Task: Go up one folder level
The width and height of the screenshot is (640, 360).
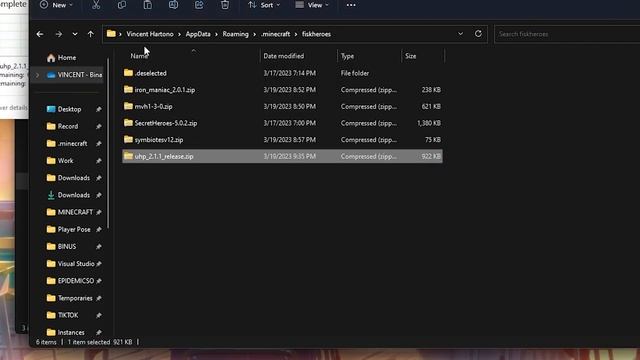Action: [x=91, y=34]
